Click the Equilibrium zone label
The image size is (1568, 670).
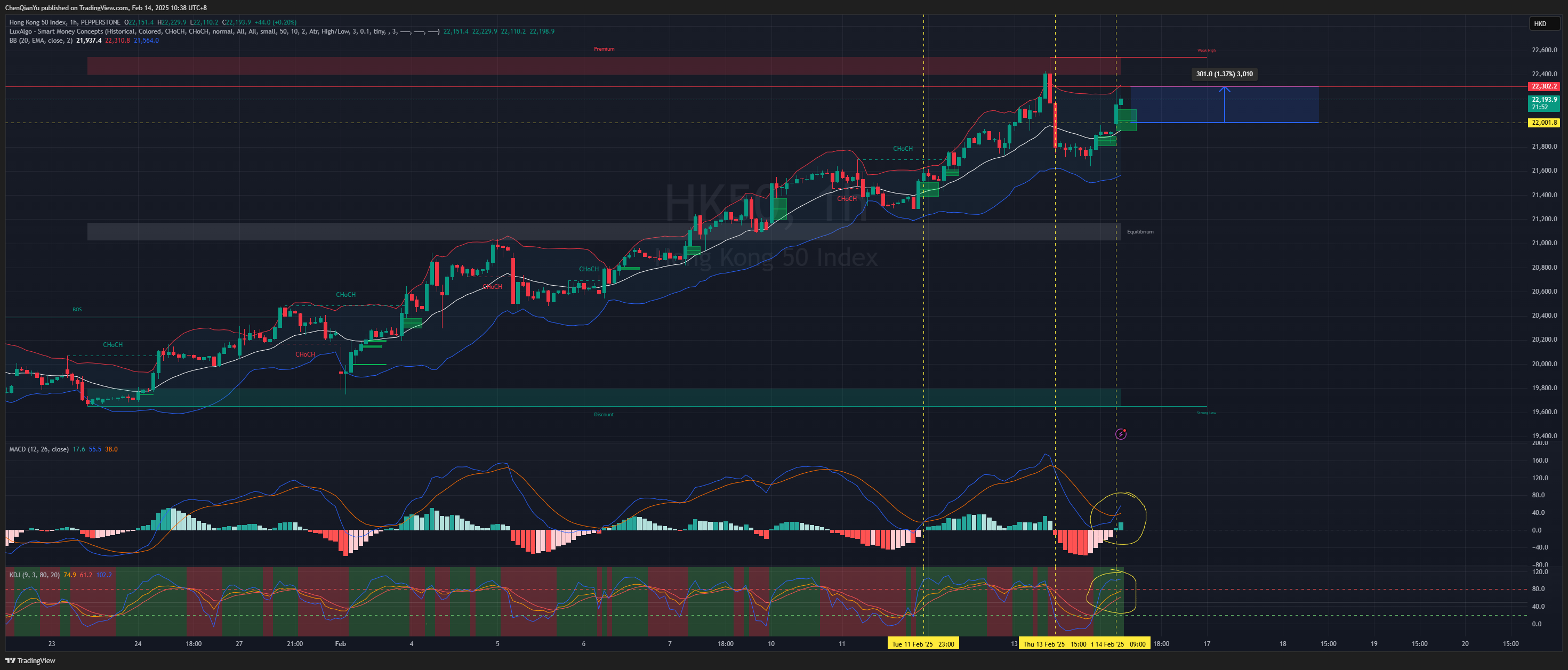coord(1140,231)
